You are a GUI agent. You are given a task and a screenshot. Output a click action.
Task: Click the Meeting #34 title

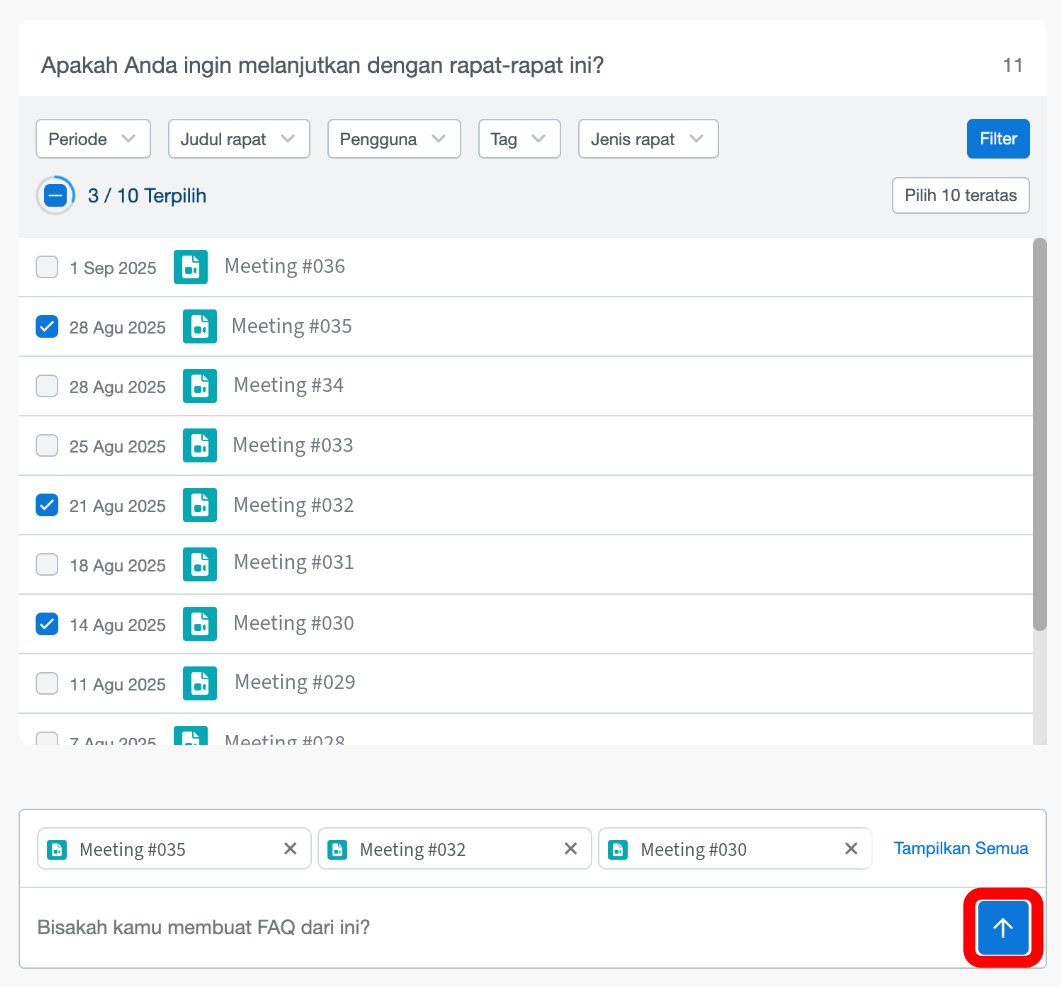point(288,386)
